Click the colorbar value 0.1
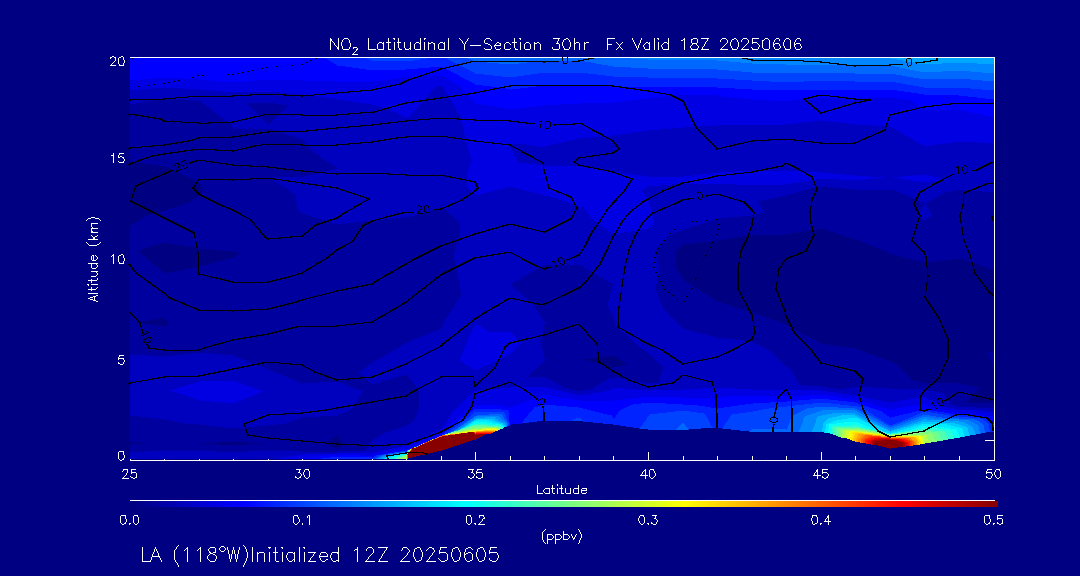1080x576 pixels. click(x=302, y=521)
